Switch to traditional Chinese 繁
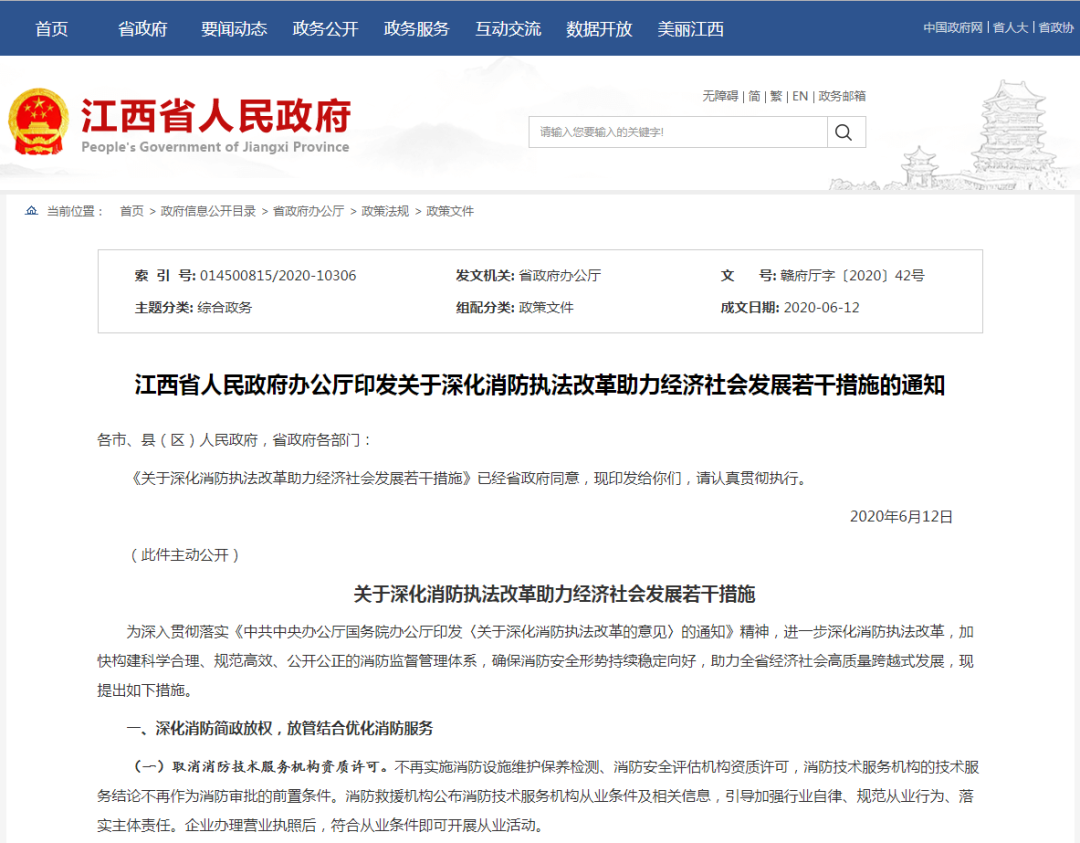The width and height of the screenshot is (1080, 843). [x=776, y=96]
